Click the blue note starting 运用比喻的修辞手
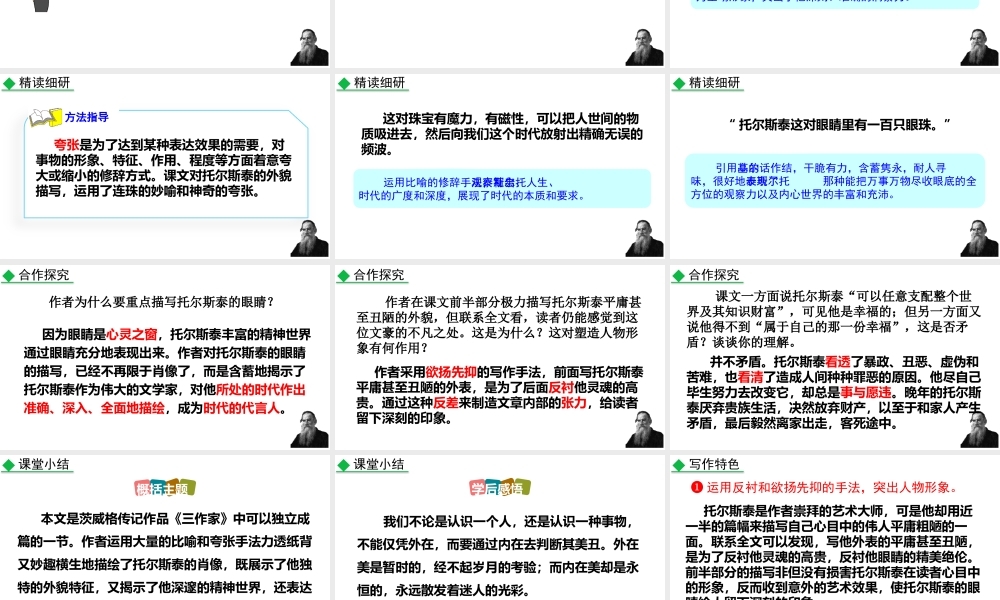This screenshot has width=1000, height=600. point(503,189)
